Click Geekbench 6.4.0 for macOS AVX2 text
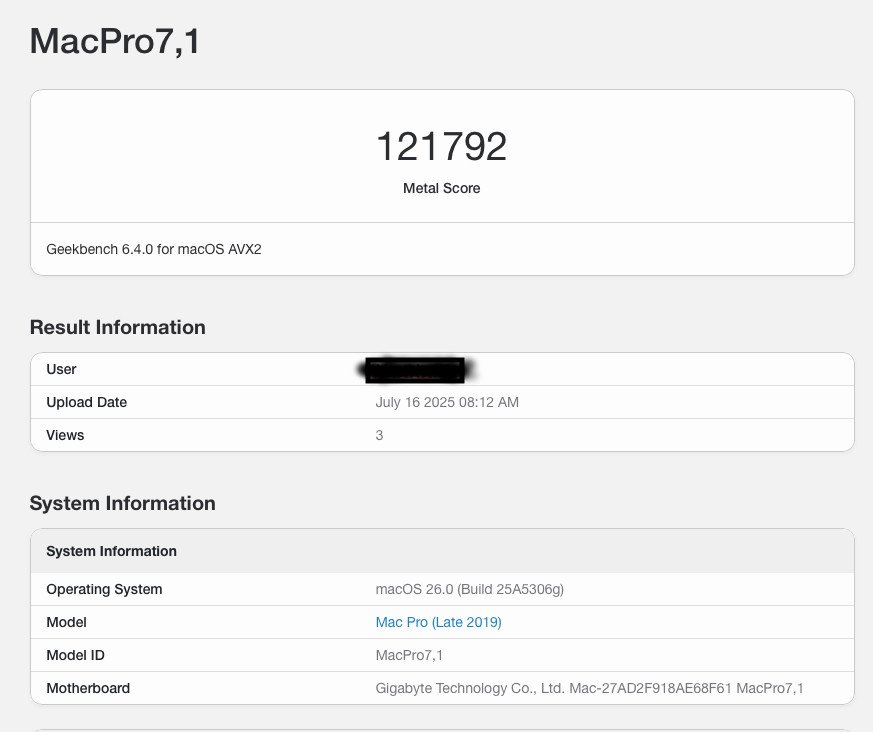This screenshot has height=732, width=873. pyautogui.click(x=154, y=249)
